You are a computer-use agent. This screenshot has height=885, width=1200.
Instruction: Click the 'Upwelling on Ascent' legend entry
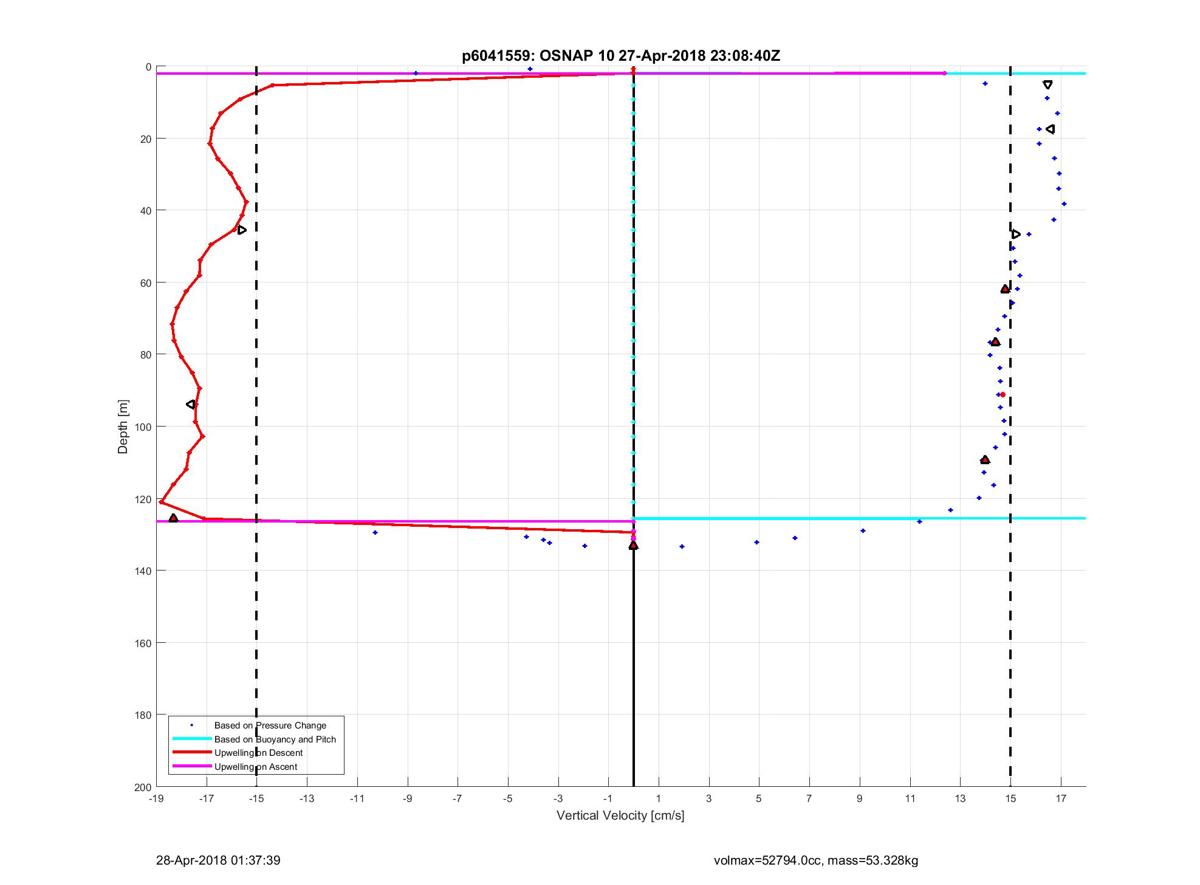(255, 766)
